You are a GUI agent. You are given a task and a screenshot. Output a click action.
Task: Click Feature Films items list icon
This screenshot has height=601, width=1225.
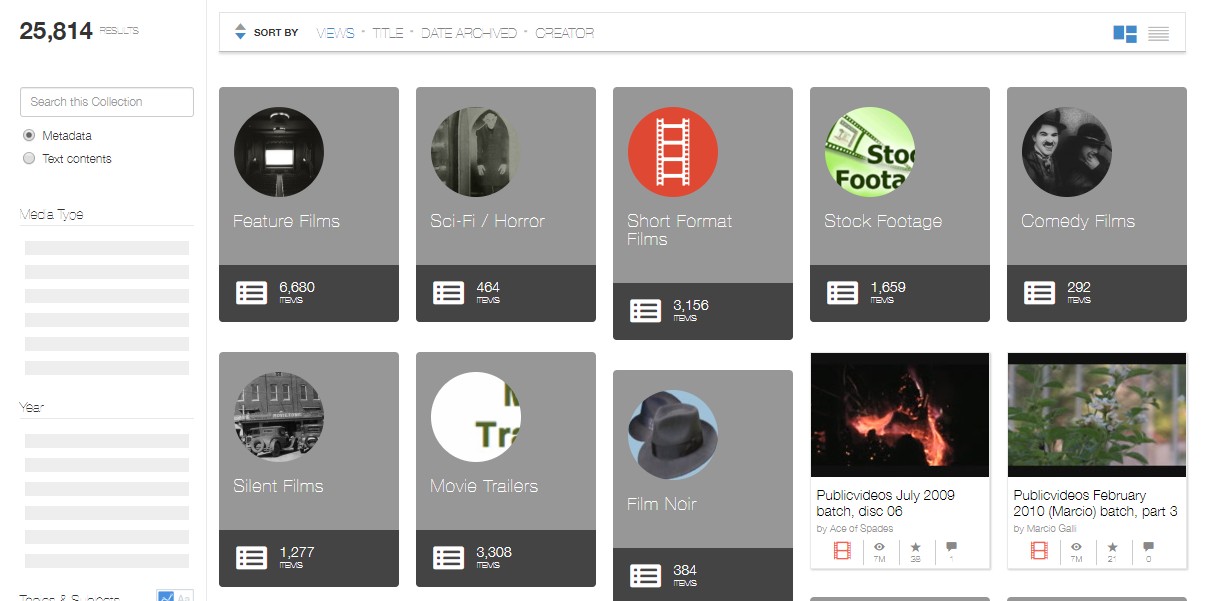click(251, 293)
